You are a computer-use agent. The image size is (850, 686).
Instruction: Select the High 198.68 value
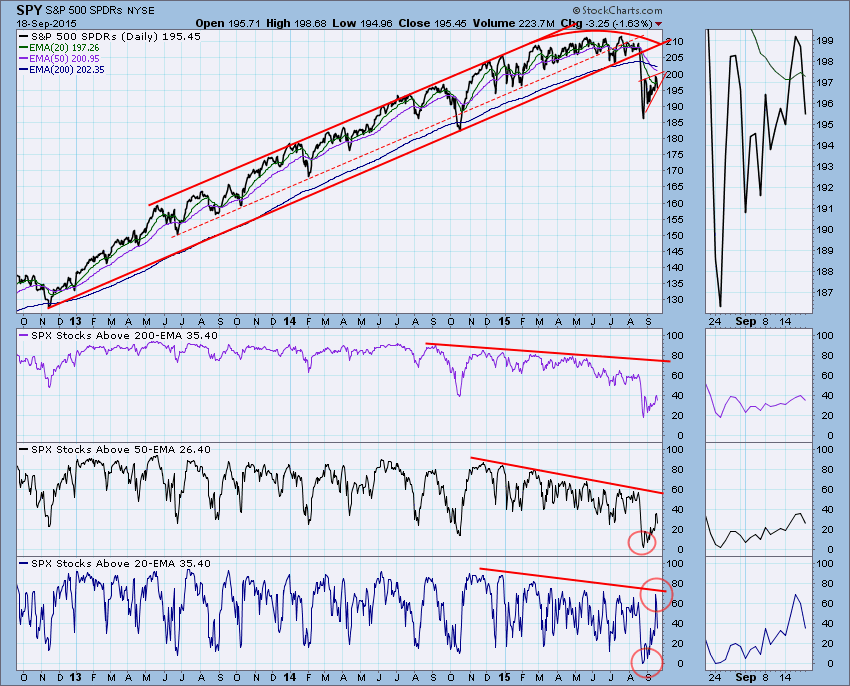pos(297,23)
